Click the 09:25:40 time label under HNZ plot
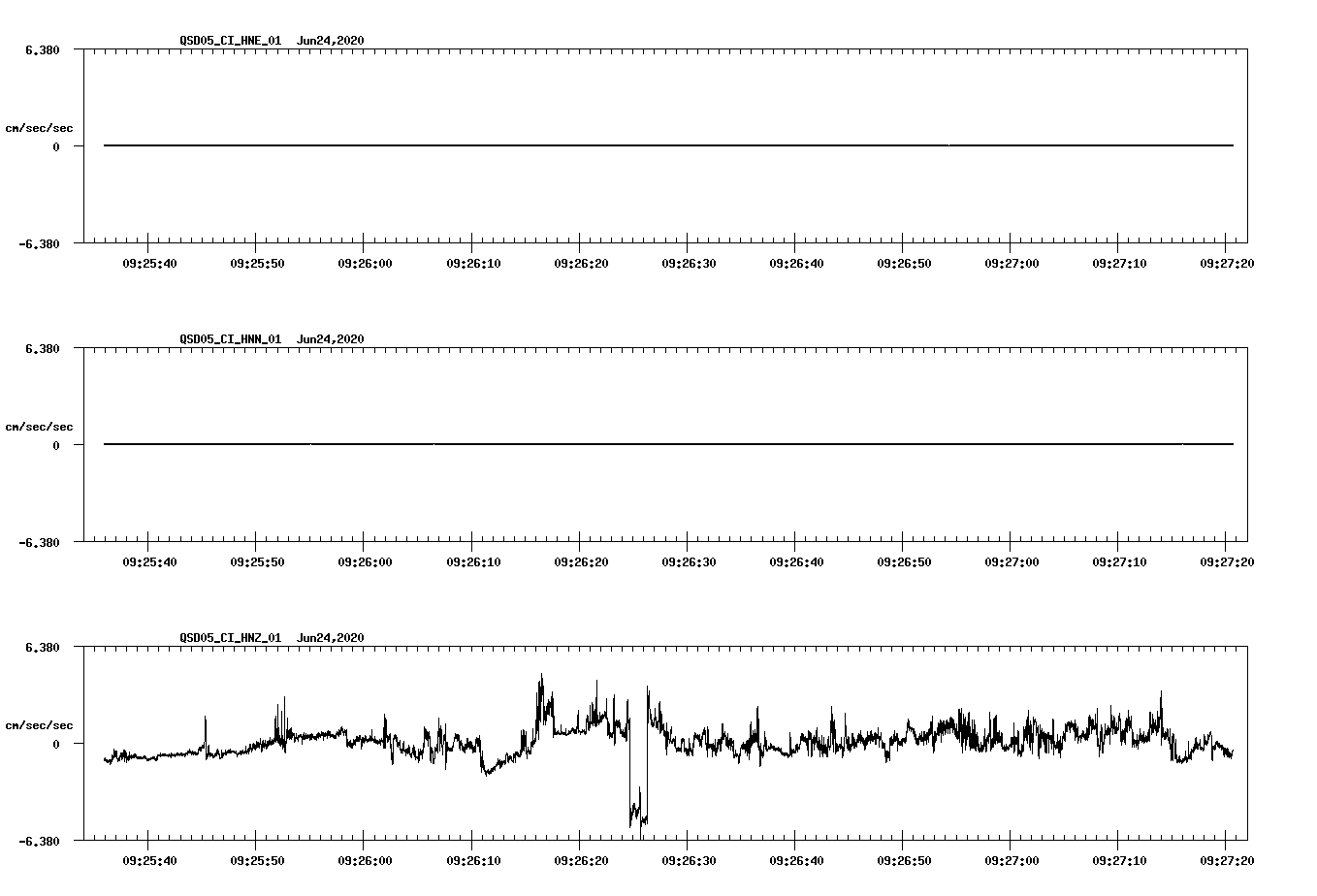1317x896 pixels. 148,860
